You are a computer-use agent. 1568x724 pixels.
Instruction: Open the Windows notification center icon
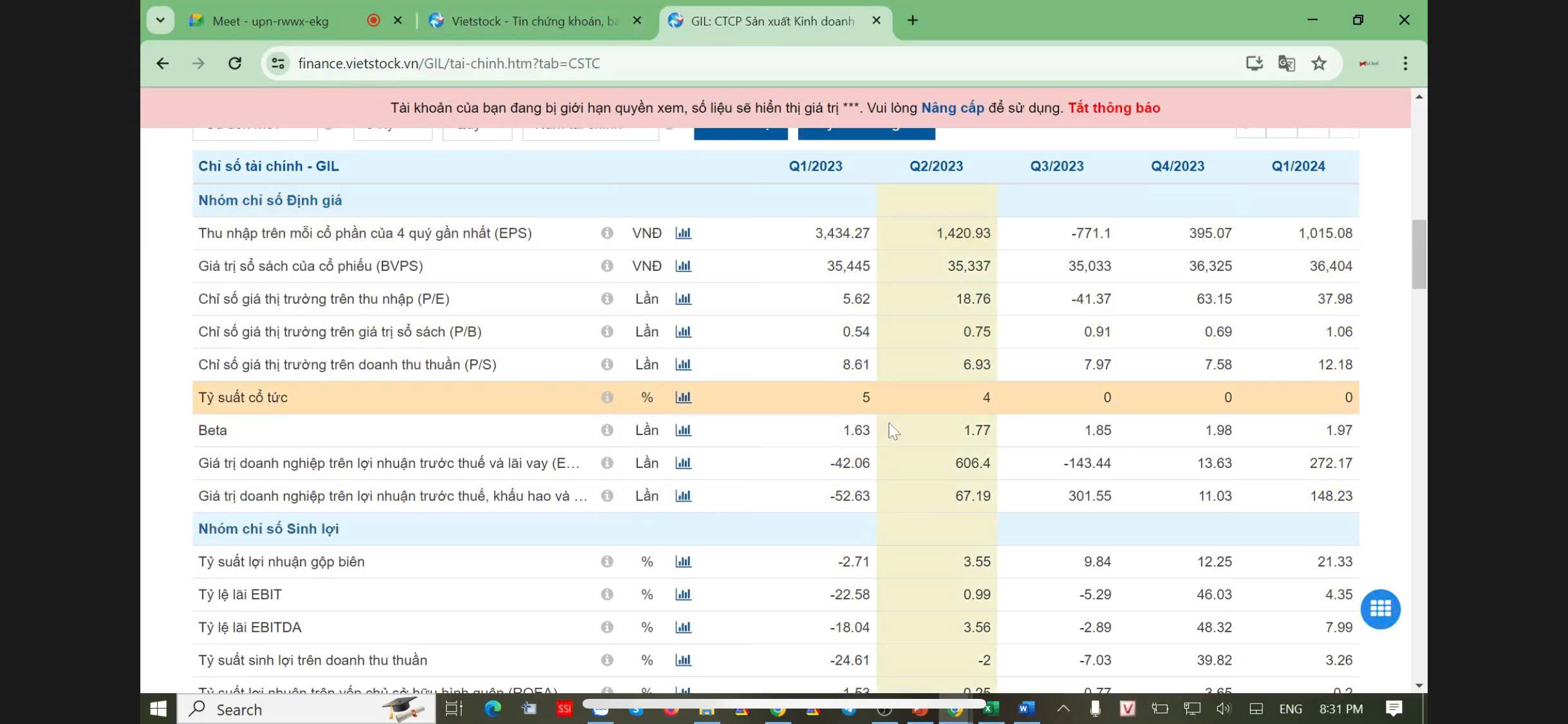tap(1394, 709)
